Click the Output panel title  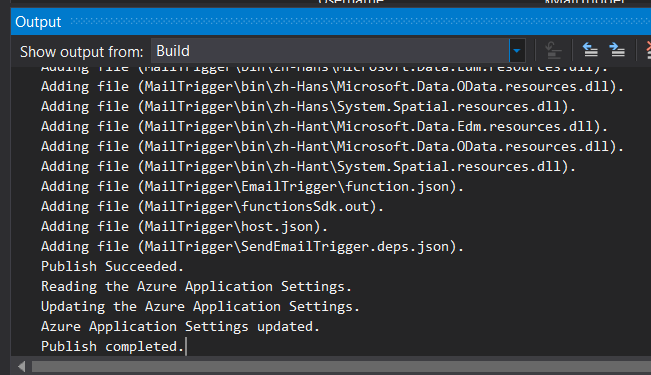(x=38, y=22)
